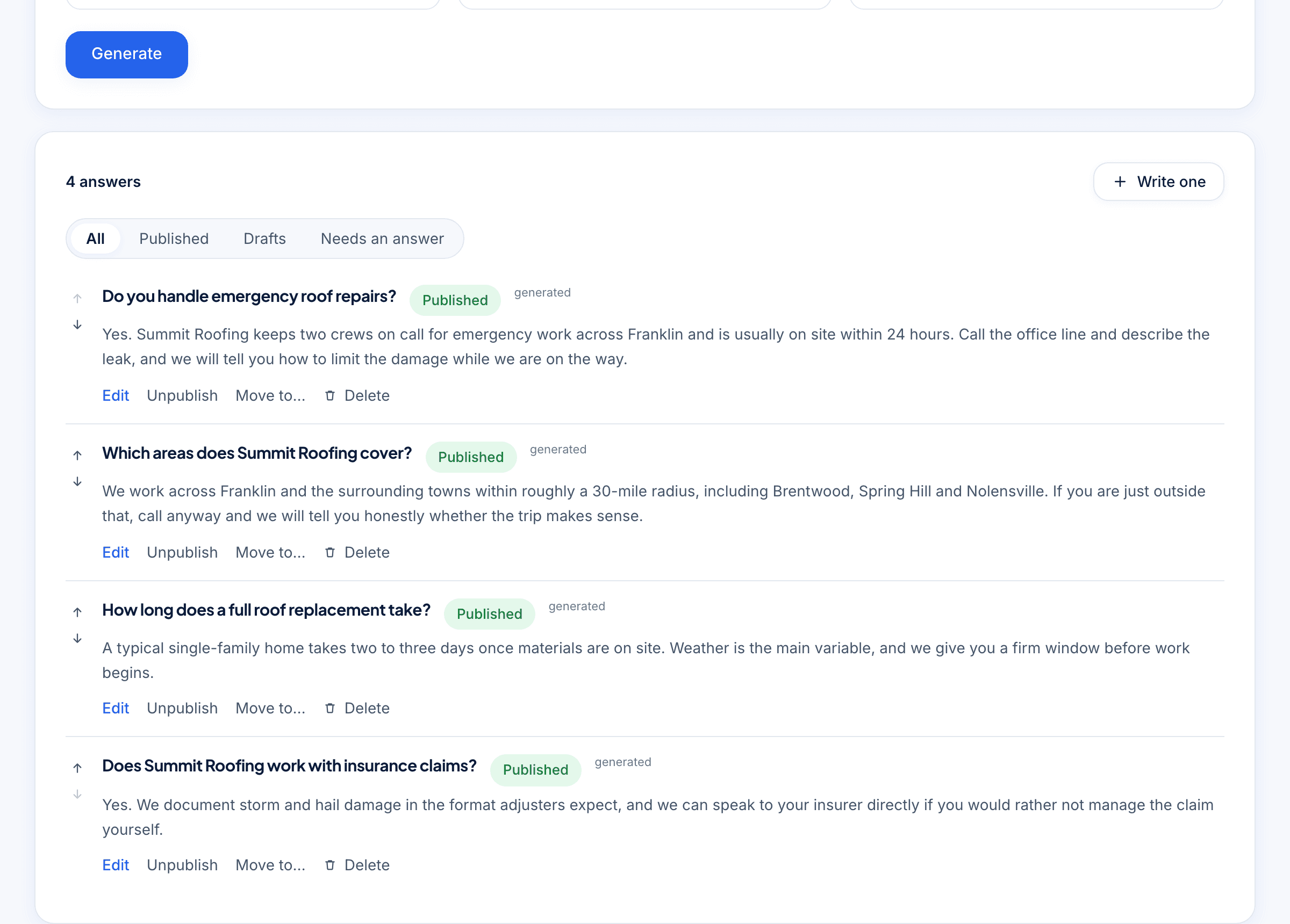Image resolution: width=1290 pixels, height=924 pixels.
Task: Move roof replacement question up
Action: tap(77, 612)
